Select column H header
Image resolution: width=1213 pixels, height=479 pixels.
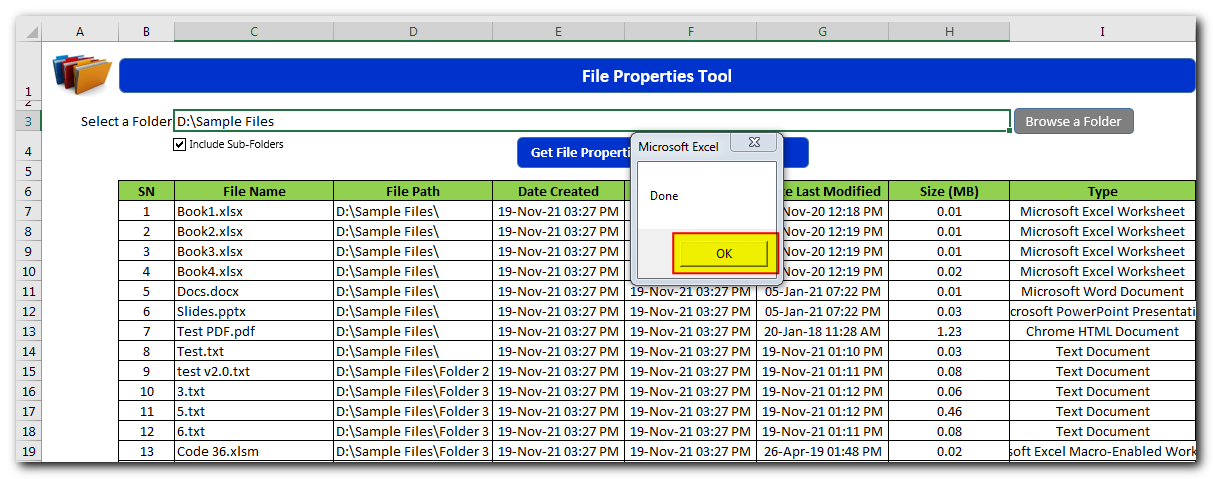[949, 32]
